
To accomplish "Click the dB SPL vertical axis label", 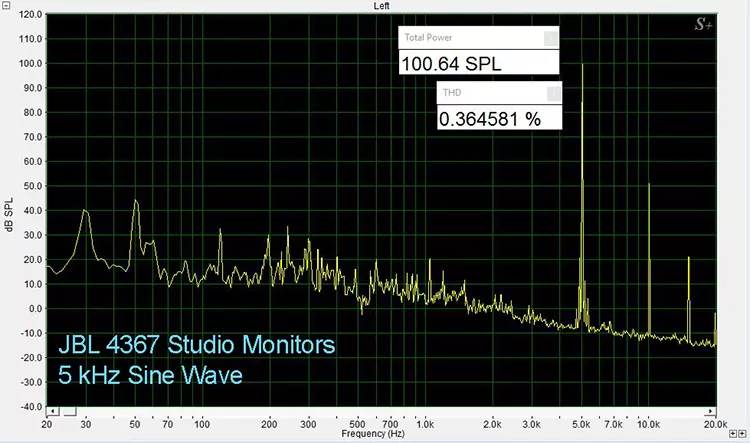I will 9,215.
